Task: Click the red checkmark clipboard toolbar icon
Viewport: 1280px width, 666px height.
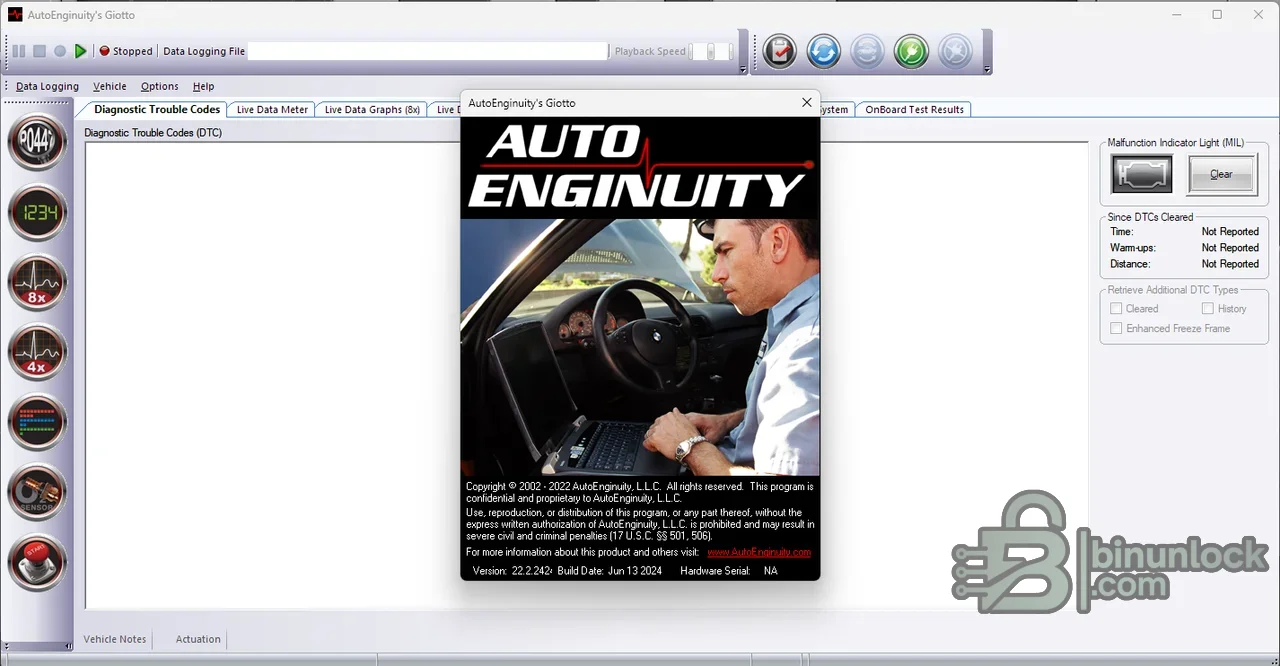Action: pos(780,51)
